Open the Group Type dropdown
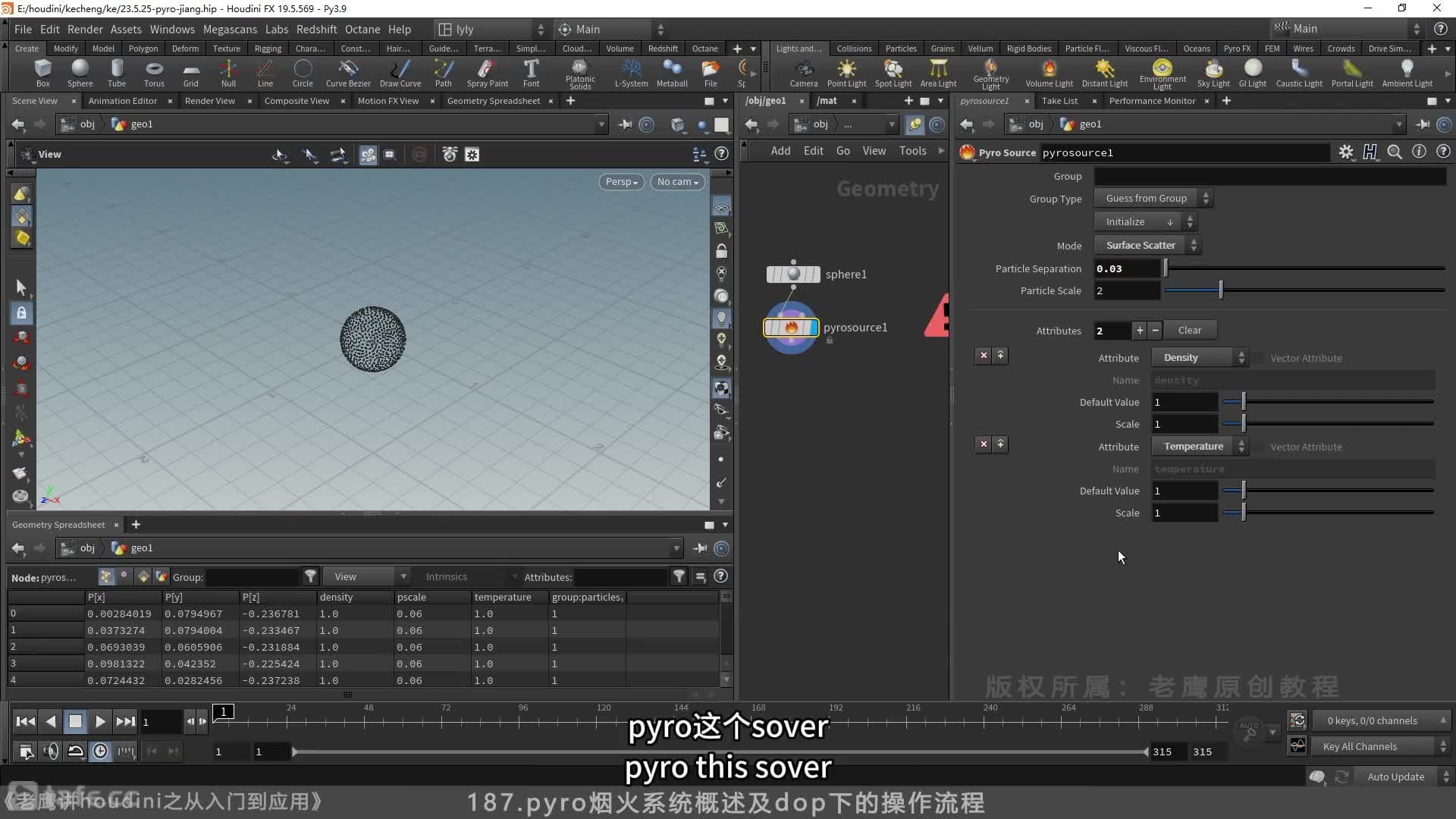Viewport: 1456px width, 819px height. click(x=1154, y=197)
